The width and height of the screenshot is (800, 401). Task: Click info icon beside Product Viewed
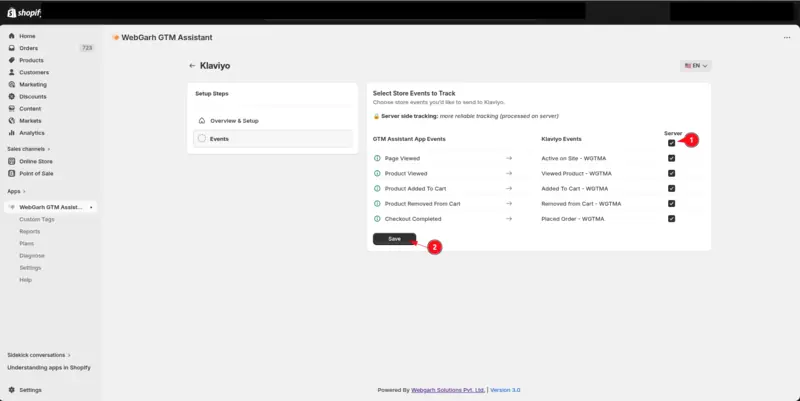coord(377,173)
